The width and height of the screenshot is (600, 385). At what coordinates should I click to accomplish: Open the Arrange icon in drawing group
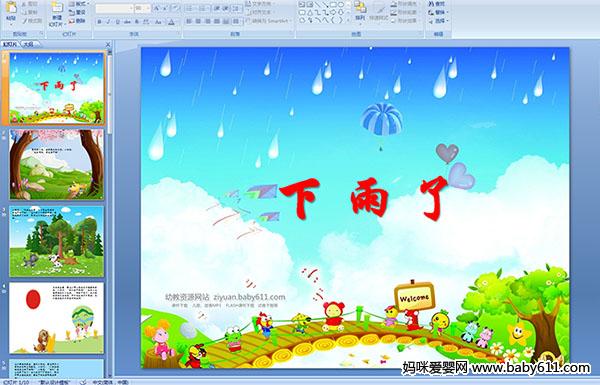point(360,11)
